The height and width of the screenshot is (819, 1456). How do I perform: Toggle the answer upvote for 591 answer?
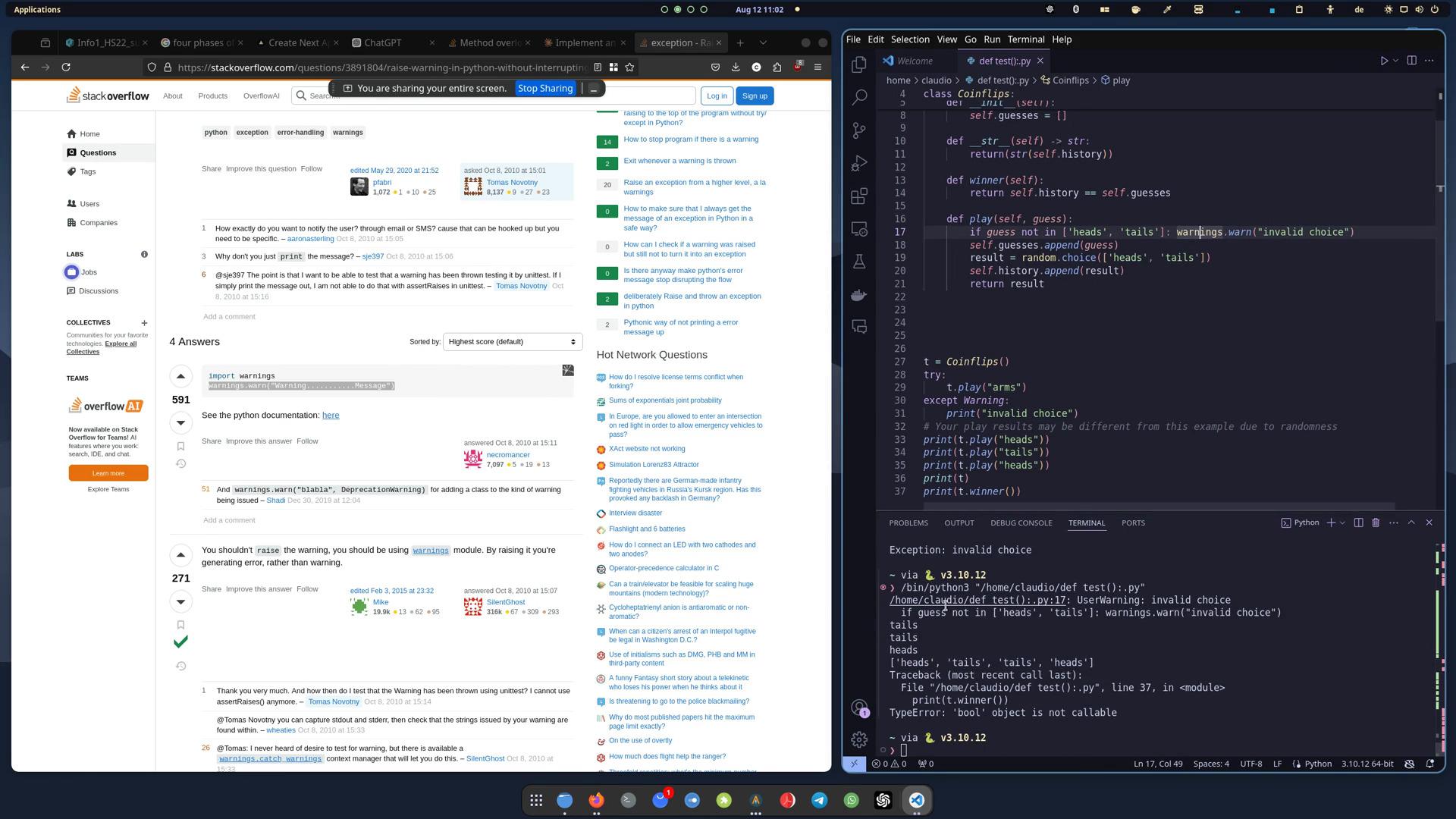180,376
